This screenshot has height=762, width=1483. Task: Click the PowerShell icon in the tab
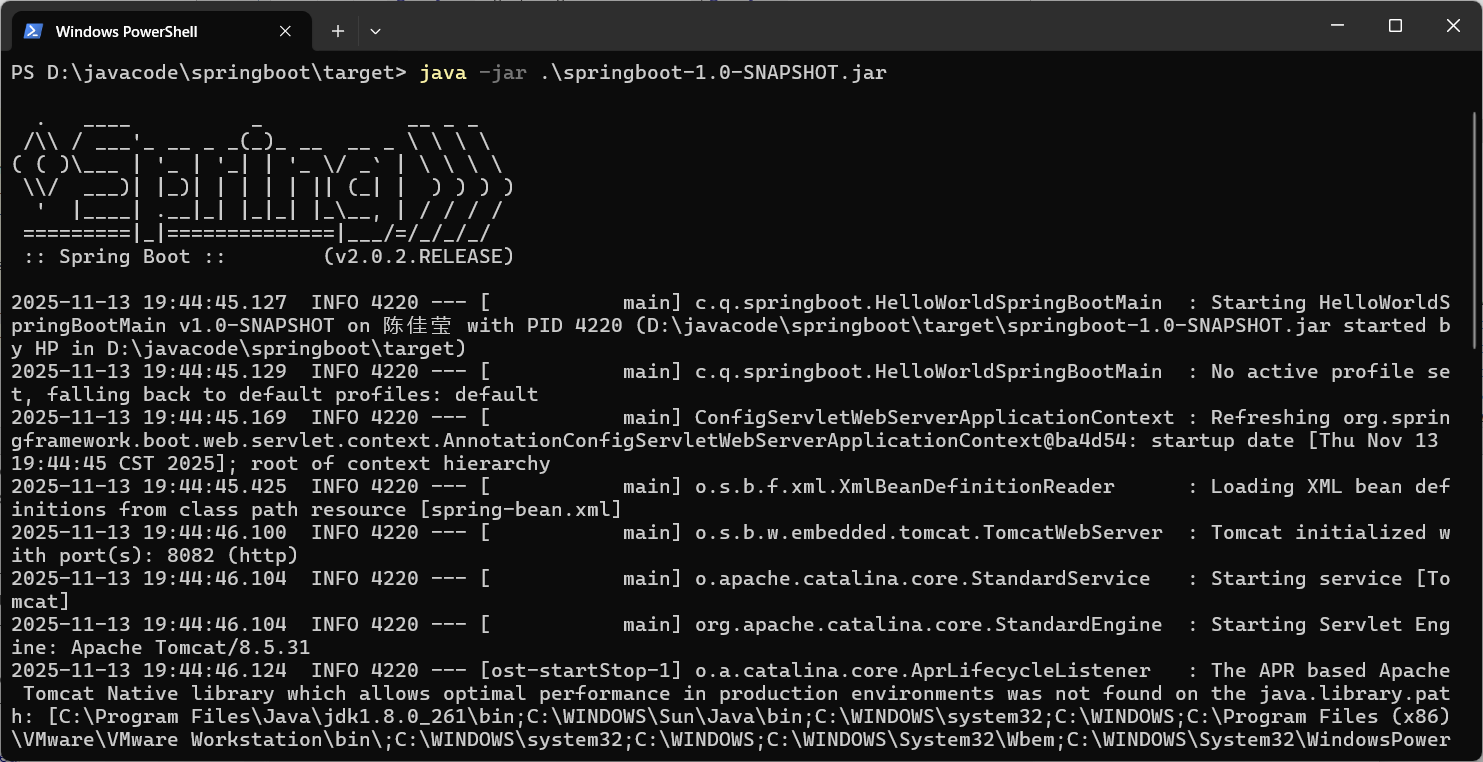[33, 31]
